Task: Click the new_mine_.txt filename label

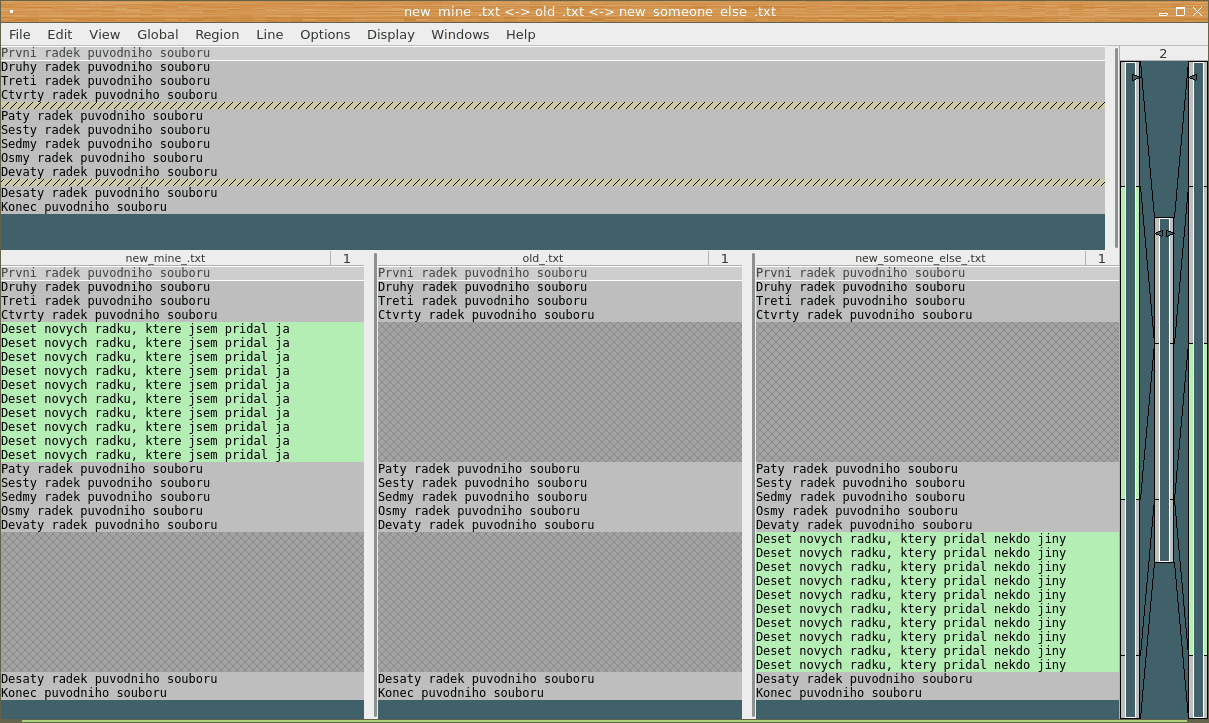Action: (165, 258)
